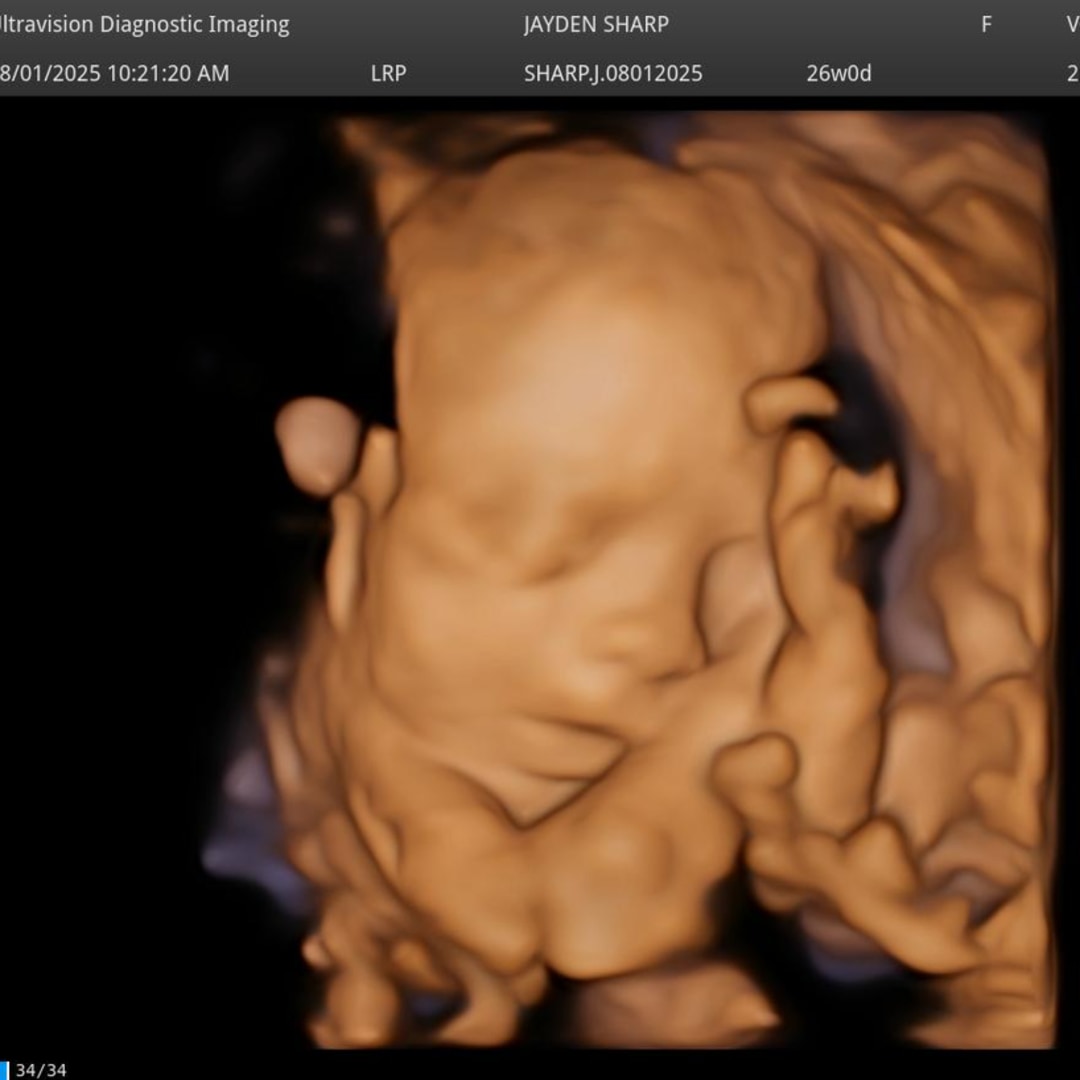1080x1080 pixels.
Task: Click the patient ID SHARP.J.08012025
Action: coord(613,73)
